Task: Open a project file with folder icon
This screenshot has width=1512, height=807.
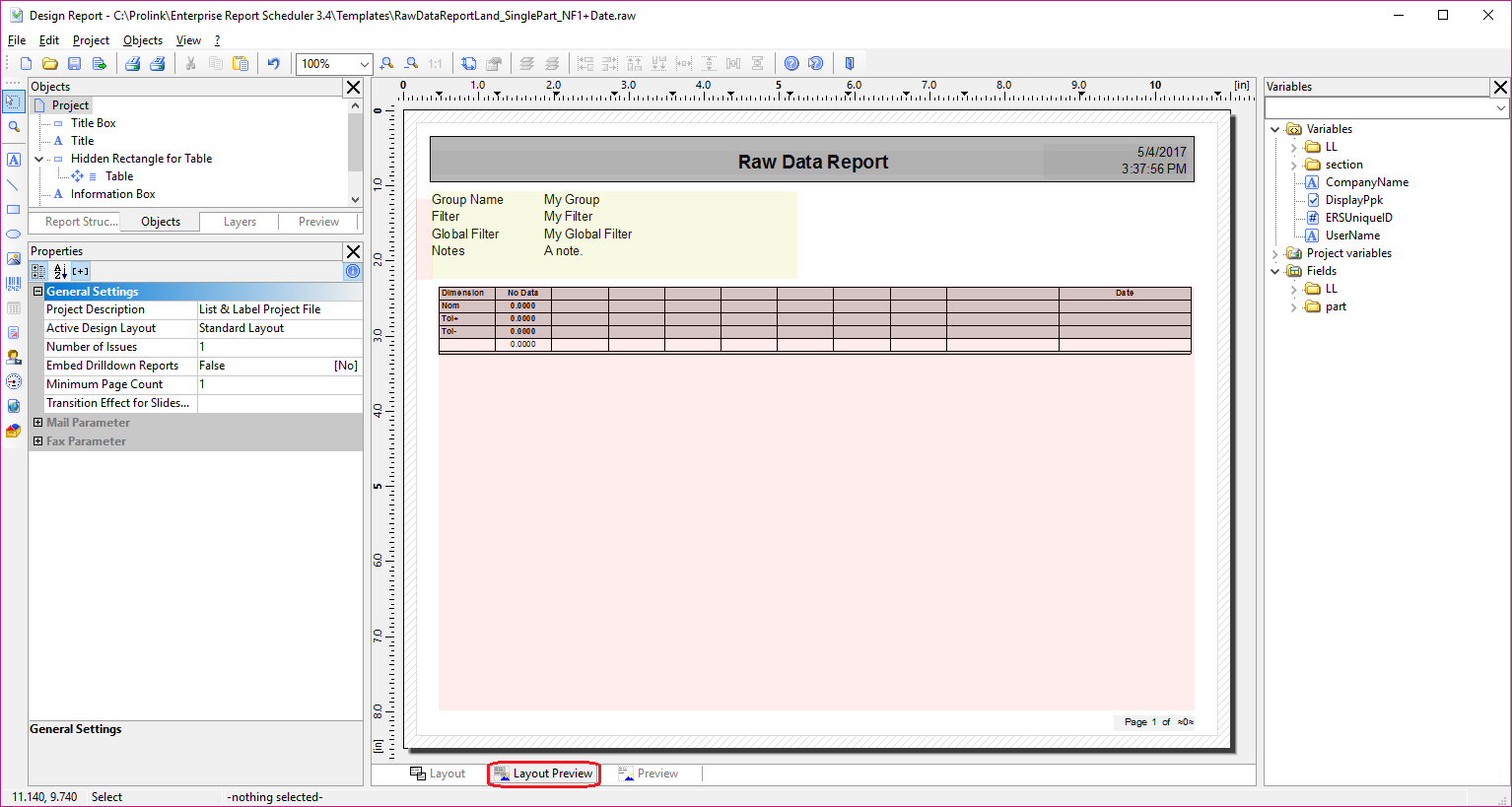Action: click(50, 64)
